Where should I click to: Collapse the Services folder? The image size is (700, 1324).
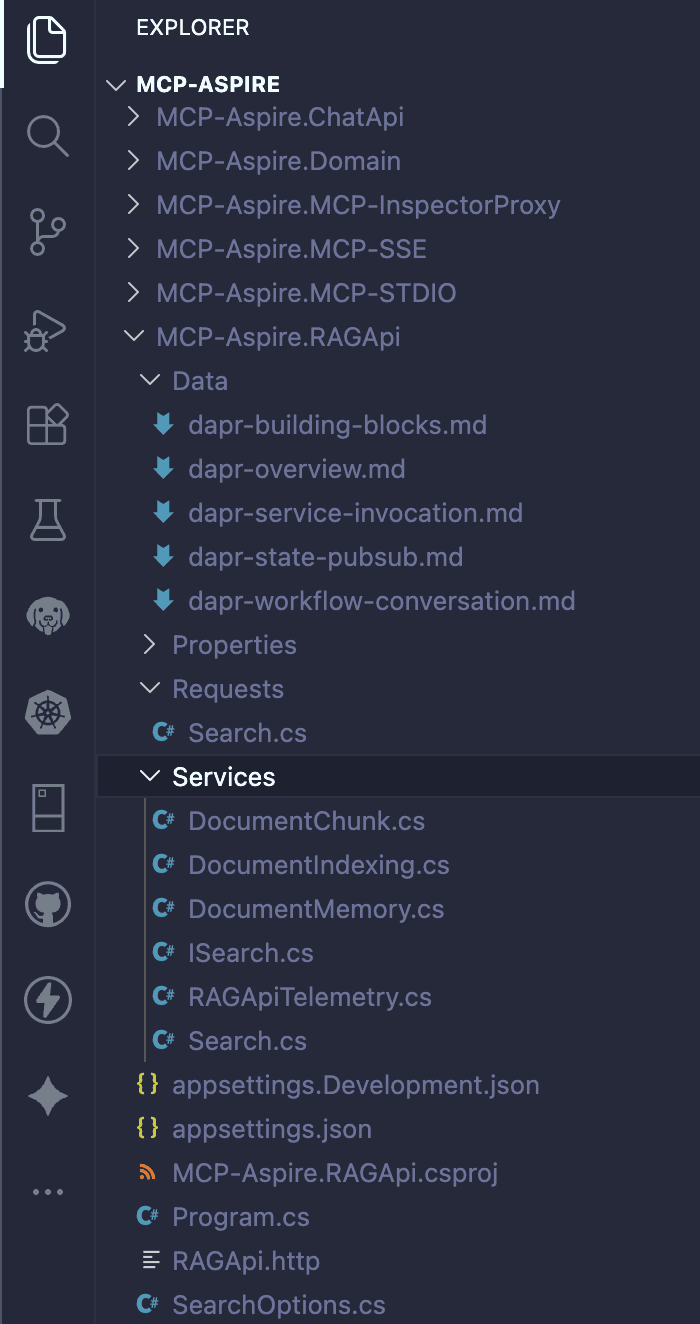(x=149, y=776)
